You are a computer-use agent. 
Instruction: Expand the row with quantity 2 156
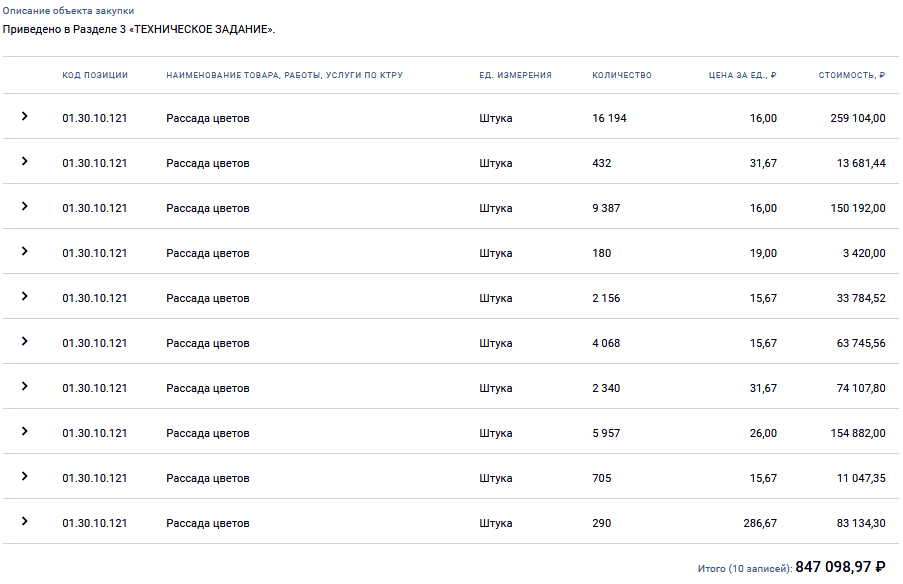click(x=24, y=297)
